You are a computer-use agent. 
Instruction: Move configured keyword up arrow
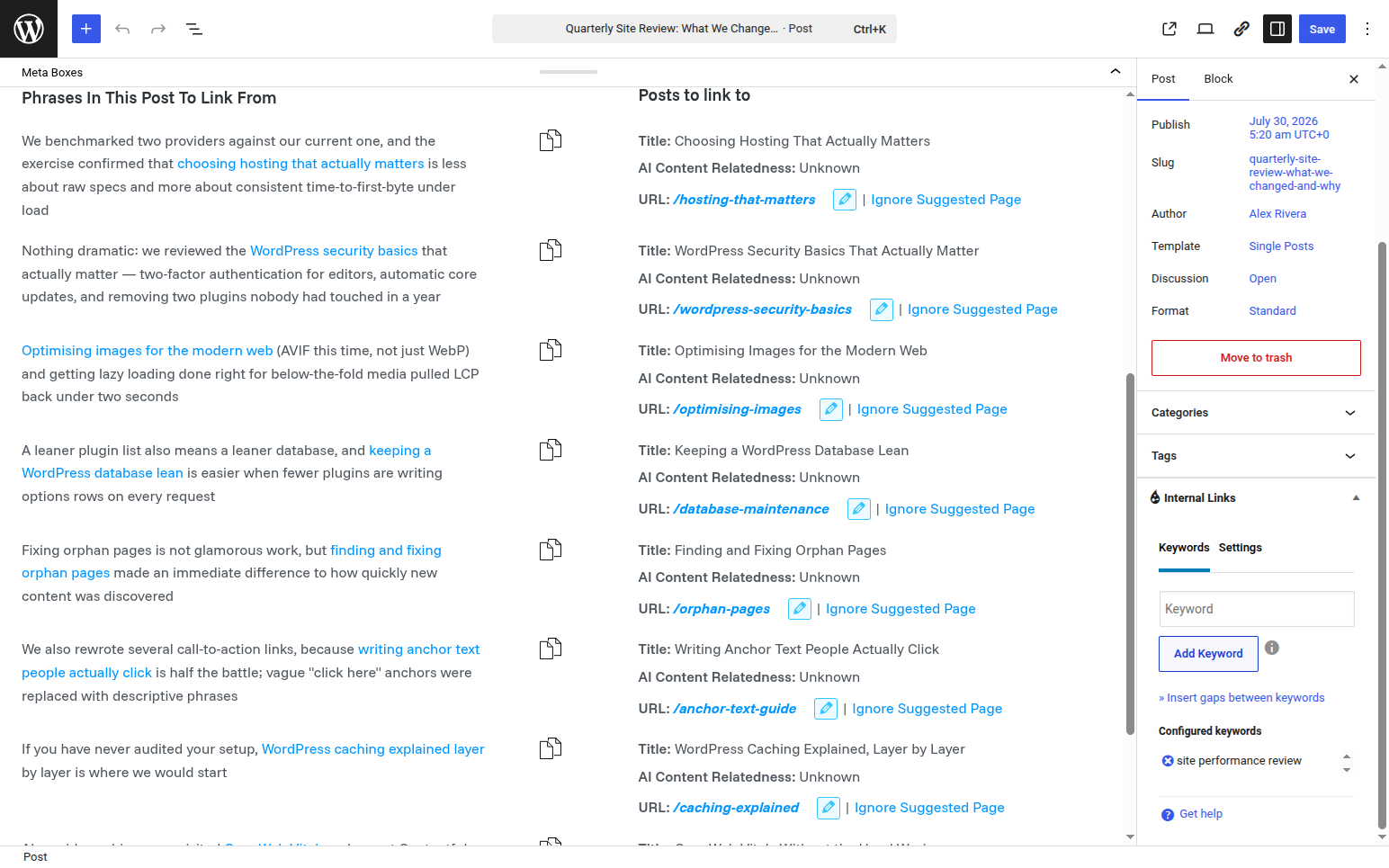[1347, 756]
